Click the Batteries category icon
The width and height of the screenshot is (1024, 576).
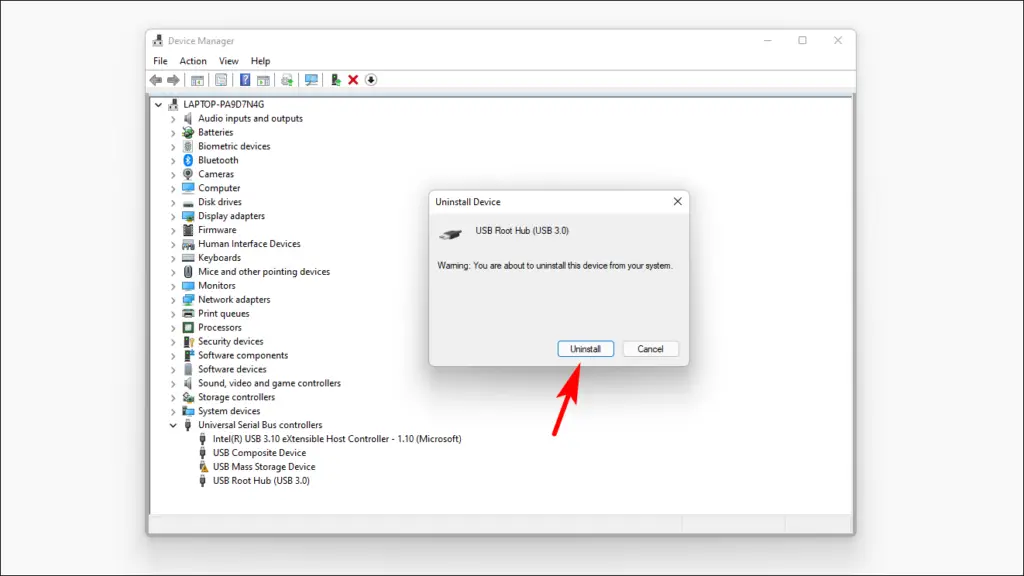[x=188, y=132]
